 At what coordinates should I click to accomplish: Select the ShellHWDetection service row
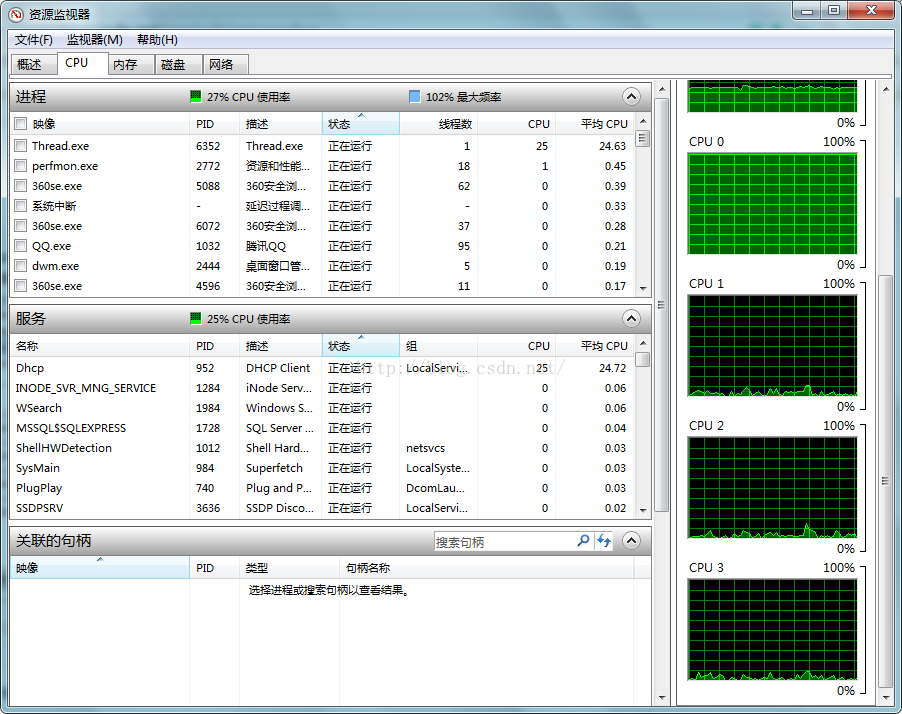click(322, 448)
